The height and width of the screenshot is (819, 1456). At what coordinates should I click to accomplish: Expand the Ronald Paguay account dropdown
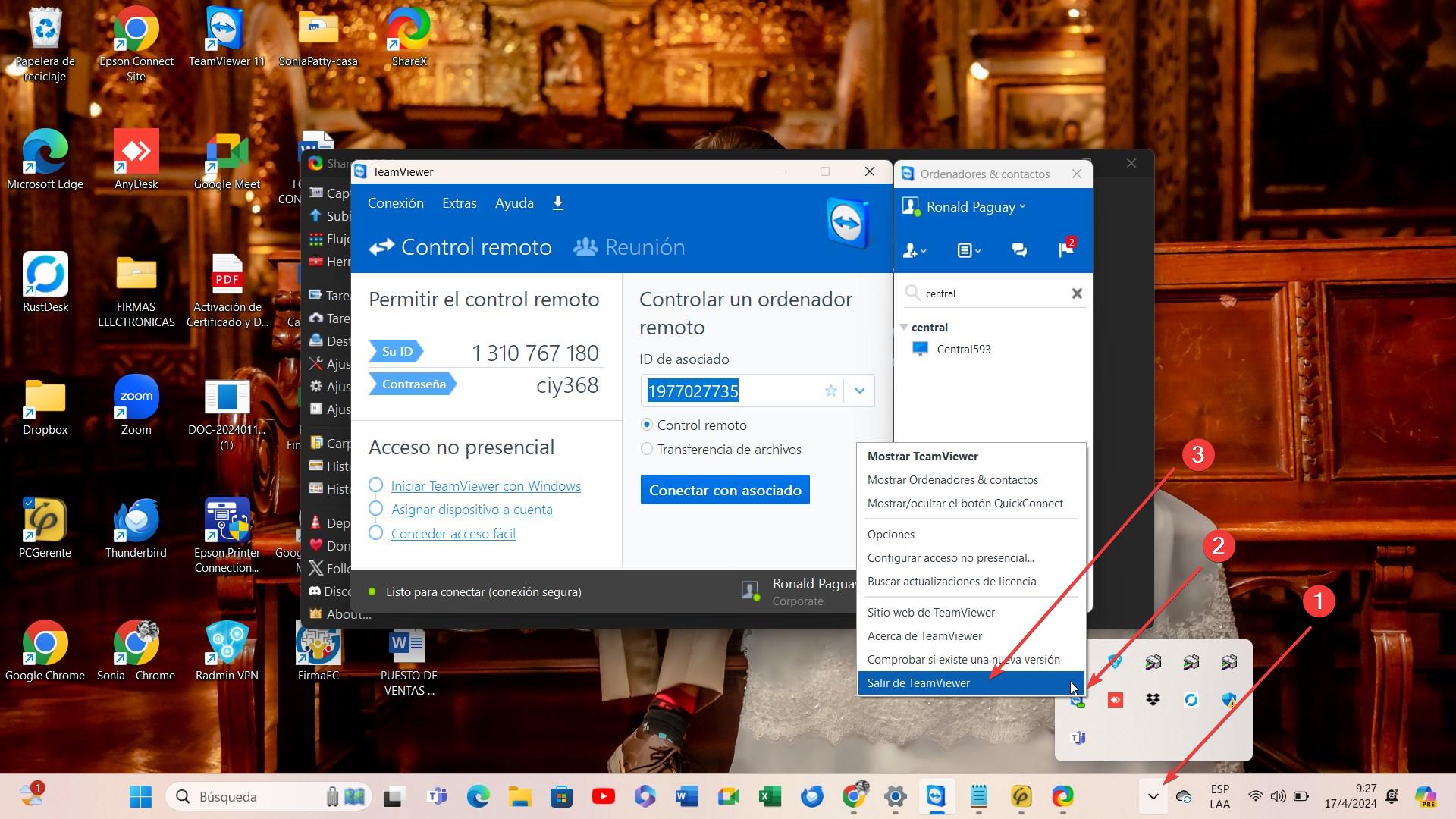(x=1023, y=206)
